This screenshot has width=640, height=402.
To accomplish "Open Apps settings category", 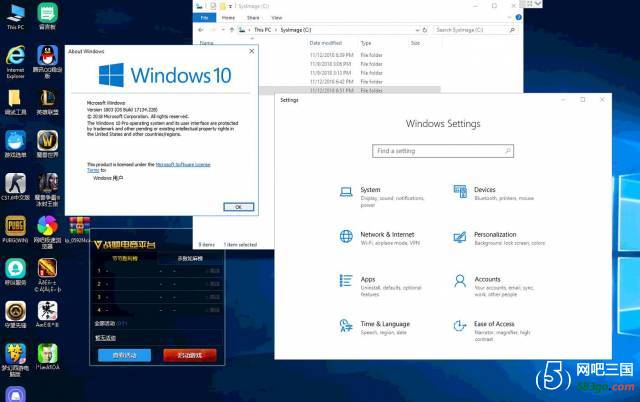I will (x=380, y=286).
